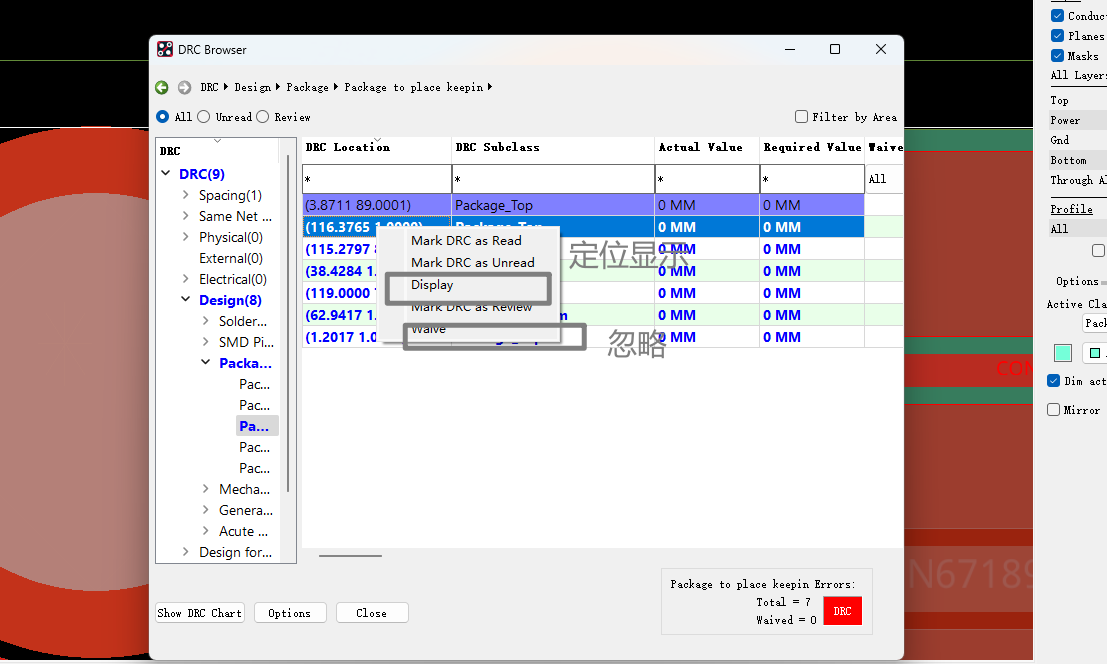Toggle the Dim active layer checkbox

(1053, 380)
